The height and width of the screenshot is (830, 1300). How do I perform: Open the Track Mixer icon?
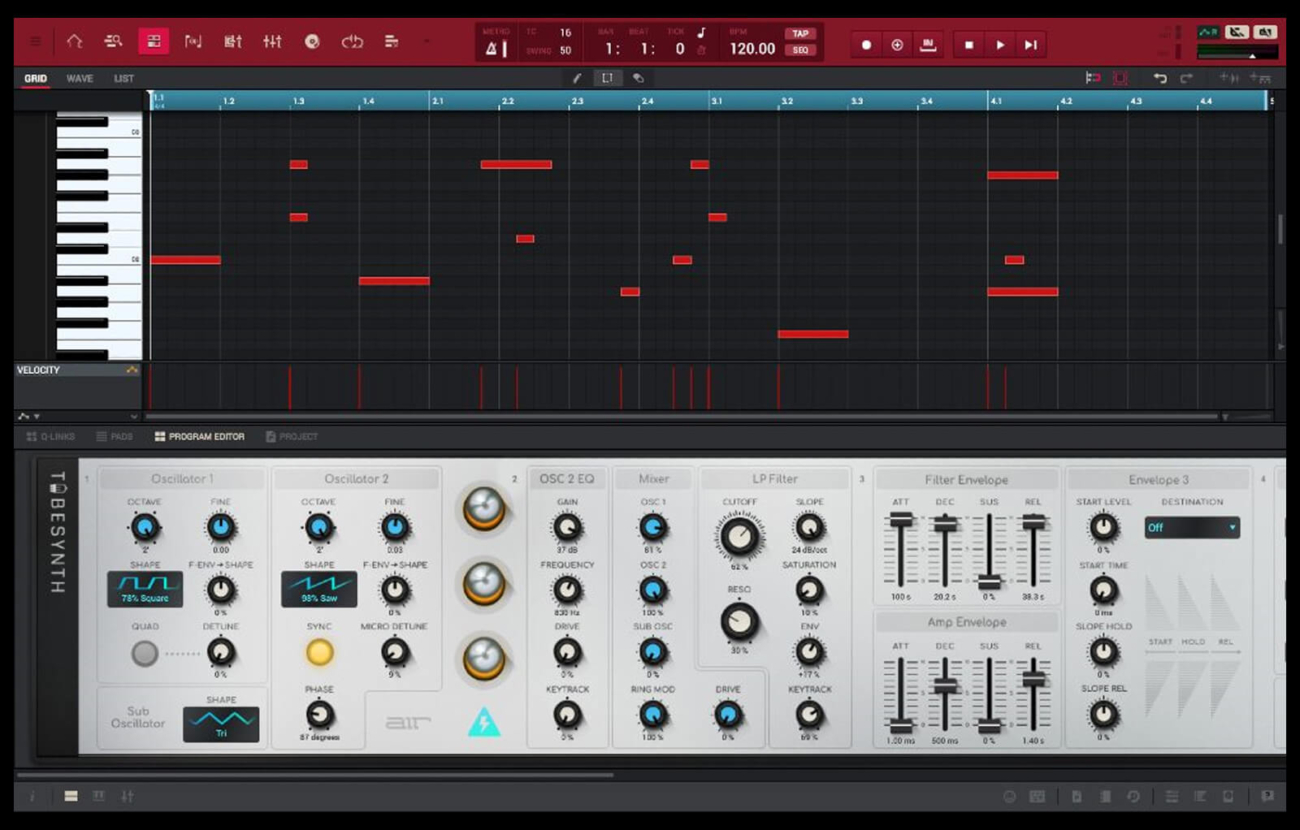click(233, 42)
